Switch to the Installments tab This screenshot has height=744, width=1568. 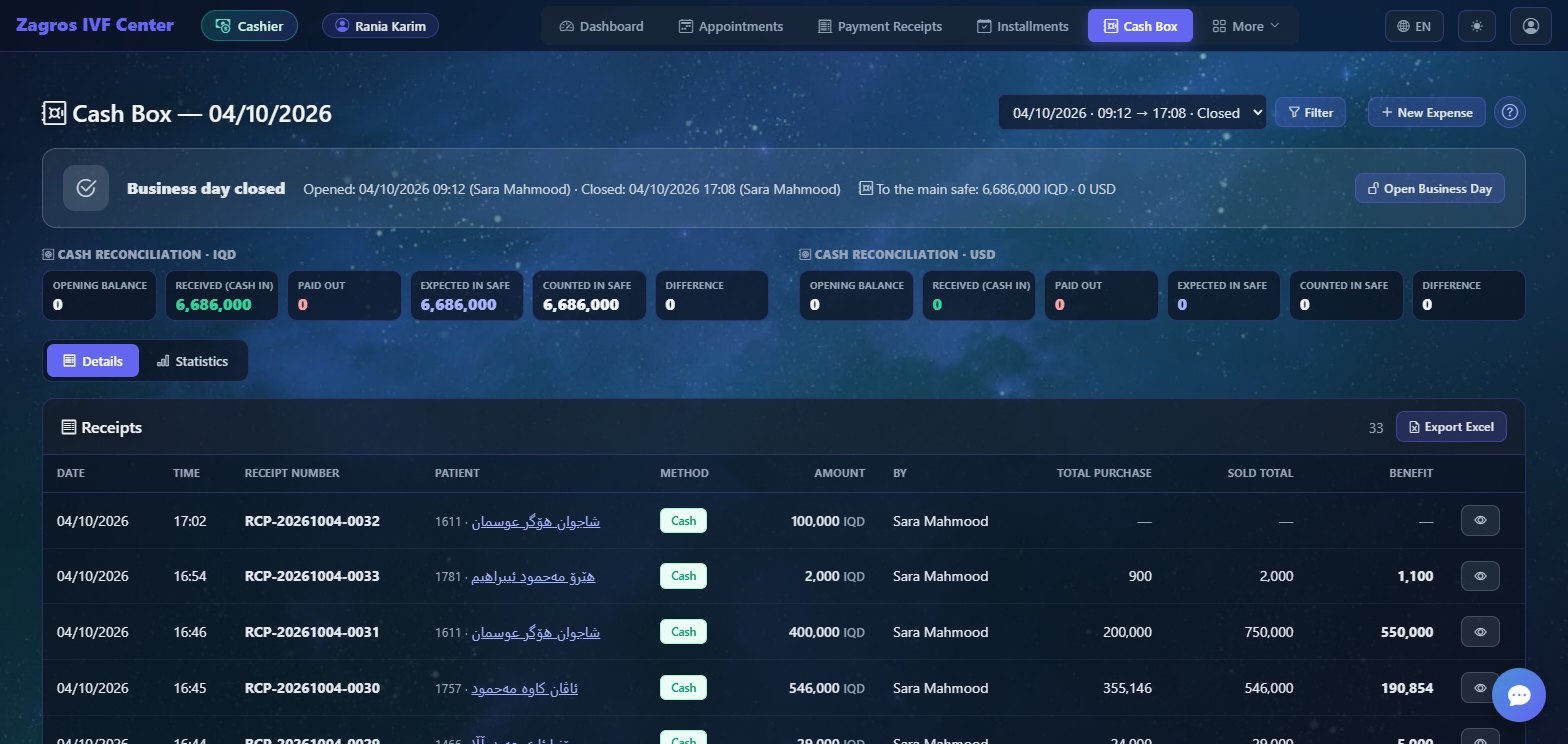(1022, 26)
